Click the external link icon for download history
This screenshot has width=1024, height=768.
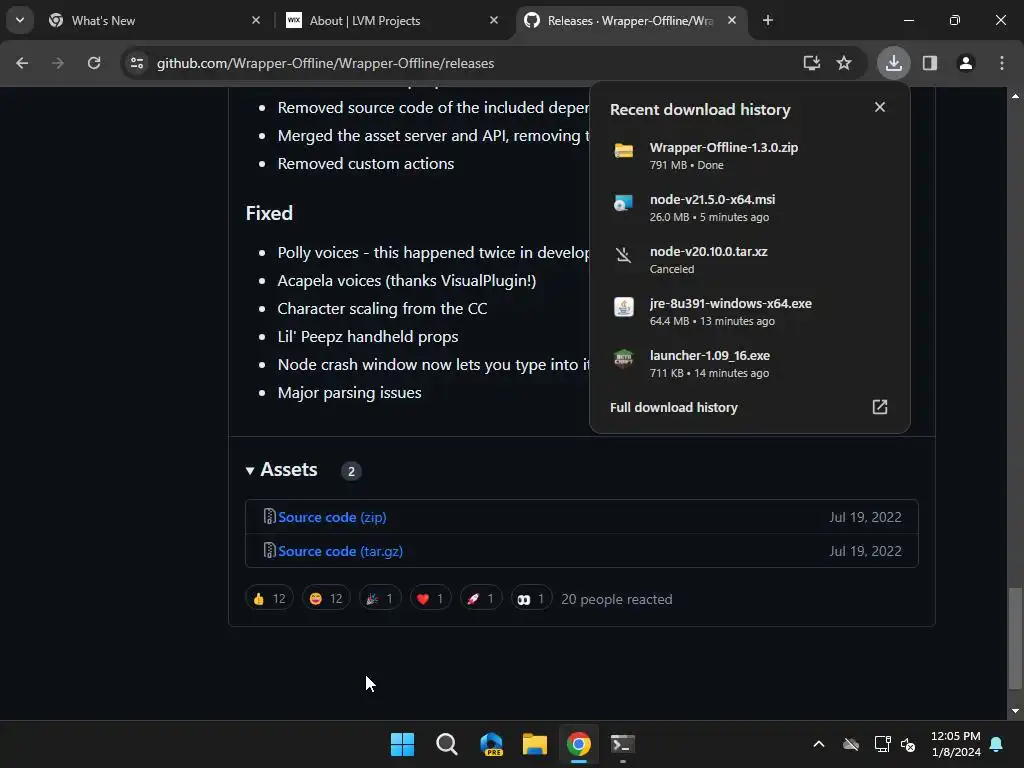point(880,408)
